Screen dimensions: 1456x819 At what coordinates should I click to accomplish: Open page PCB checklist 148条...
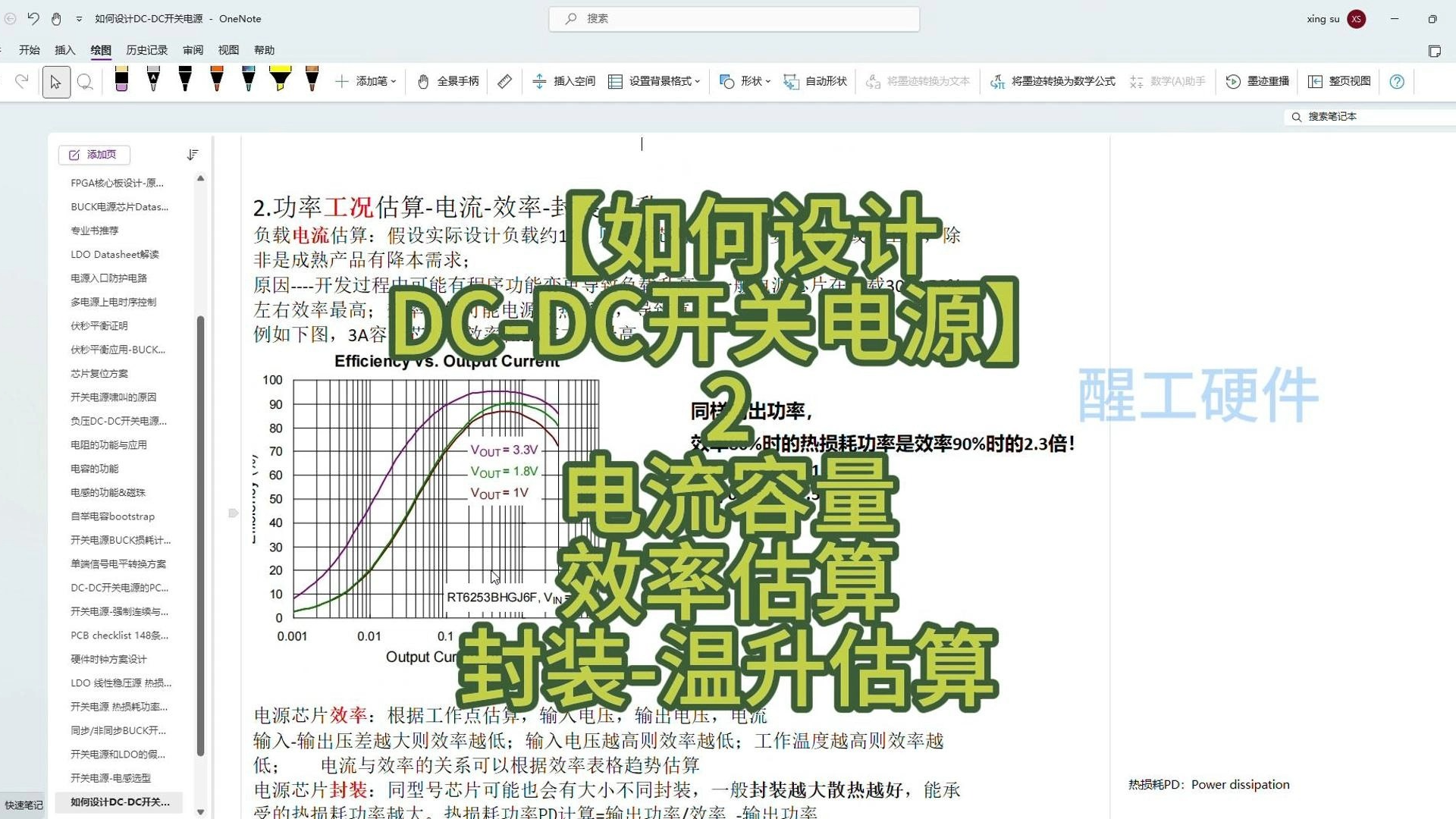coord(120,635)
